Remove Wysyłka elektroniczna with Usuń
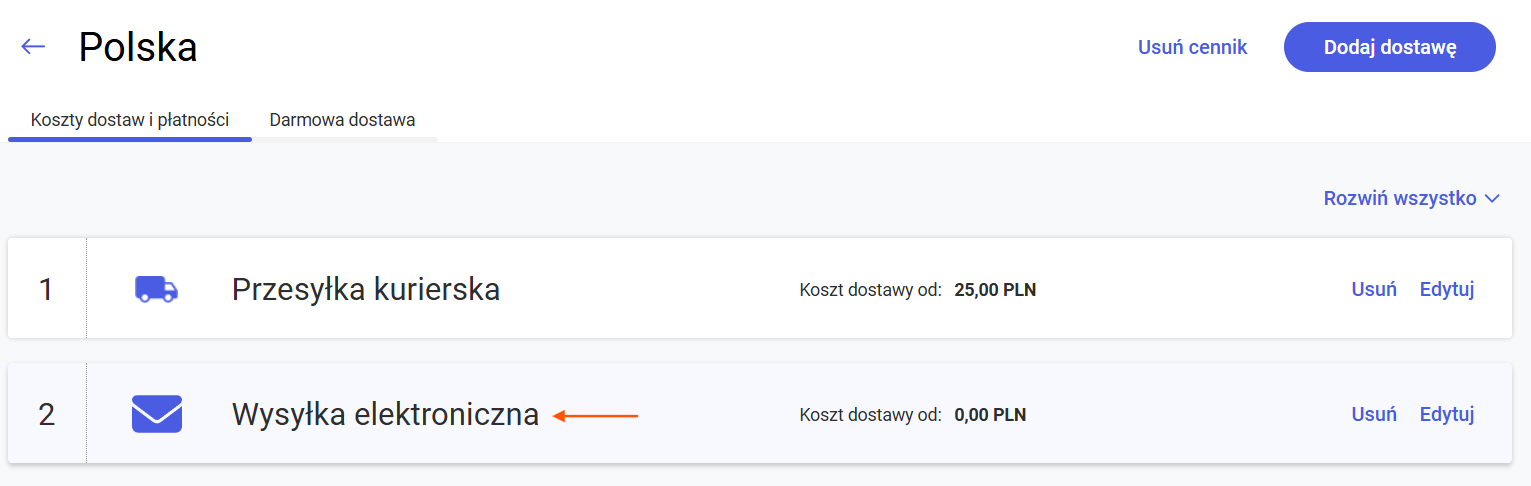 pyautogui.click(x=1374, y=414)
